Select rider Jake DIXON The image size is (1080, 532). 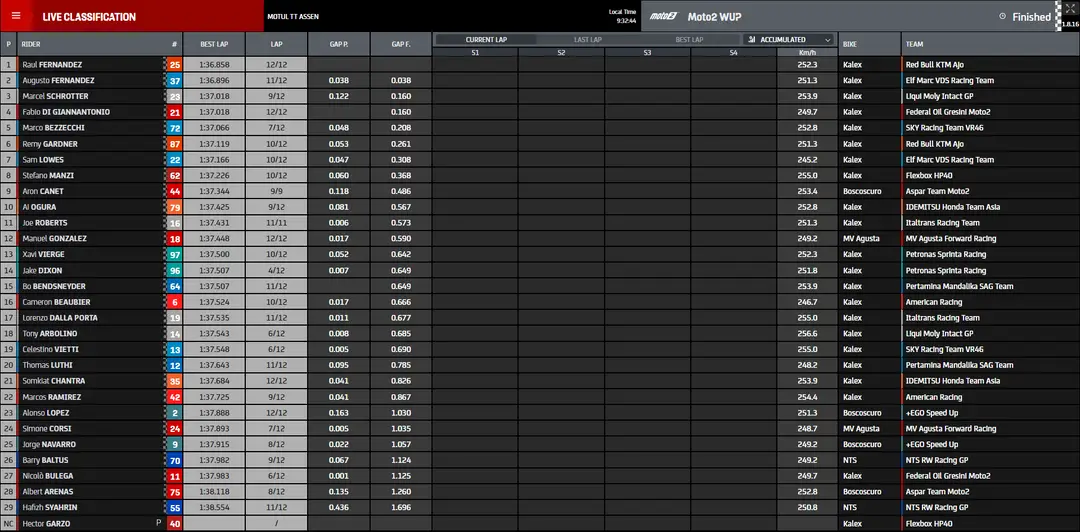[44, 270]
